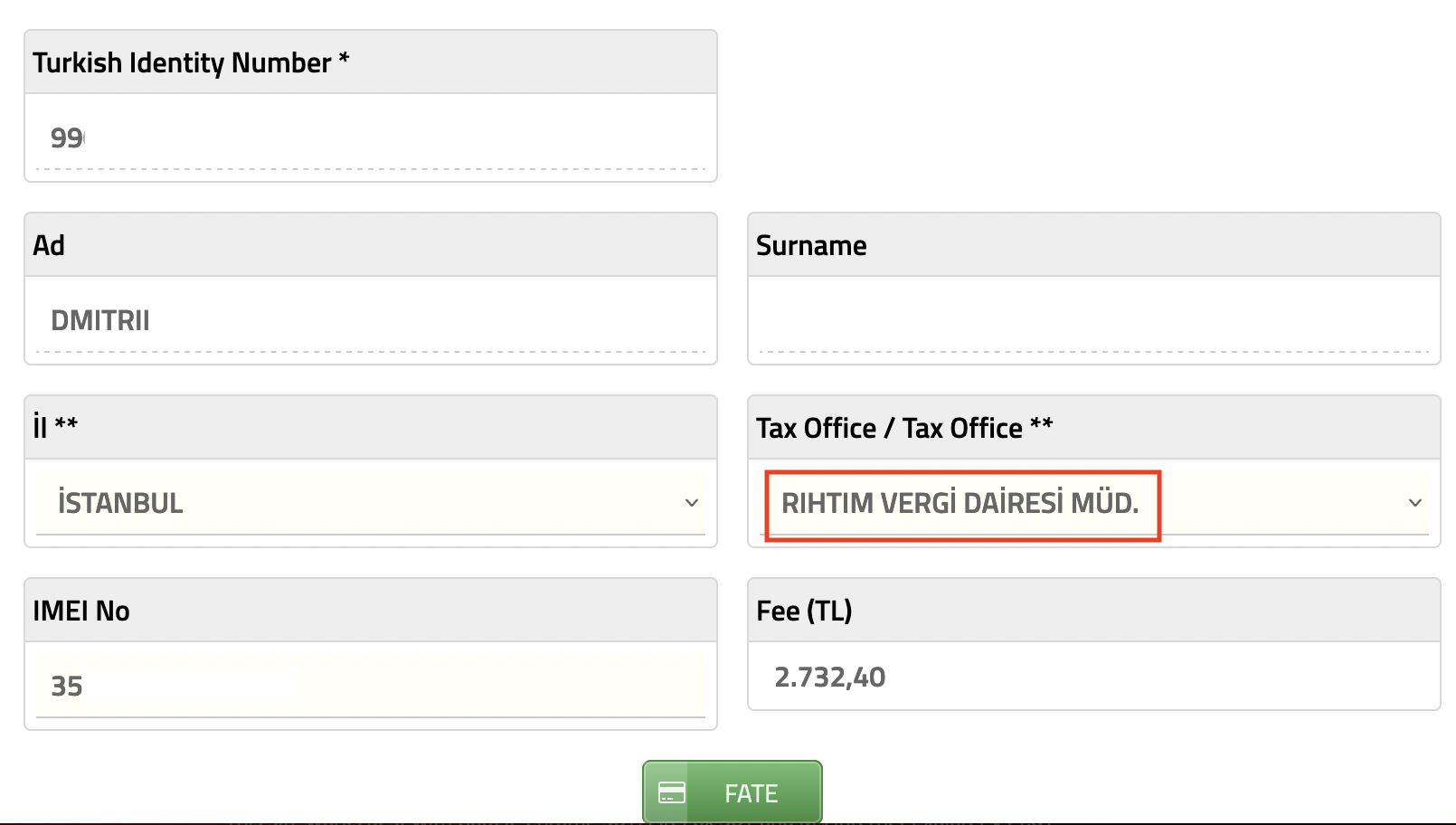The width and height of the screenshot is (1456, 825).
Task: Click the chevron arrow of Tax Office dropdown
Action: click(x=1415, y=503)
